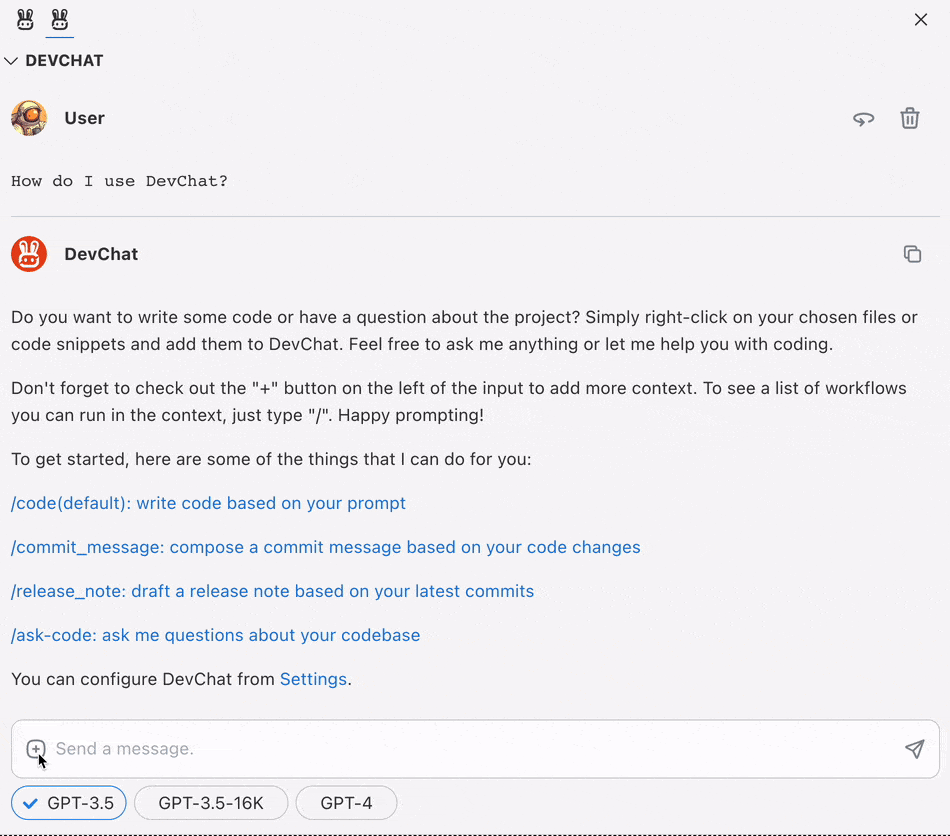950x836 pixels.
Task: Click the red DevChat bot avatar
Action: point(29,254)
